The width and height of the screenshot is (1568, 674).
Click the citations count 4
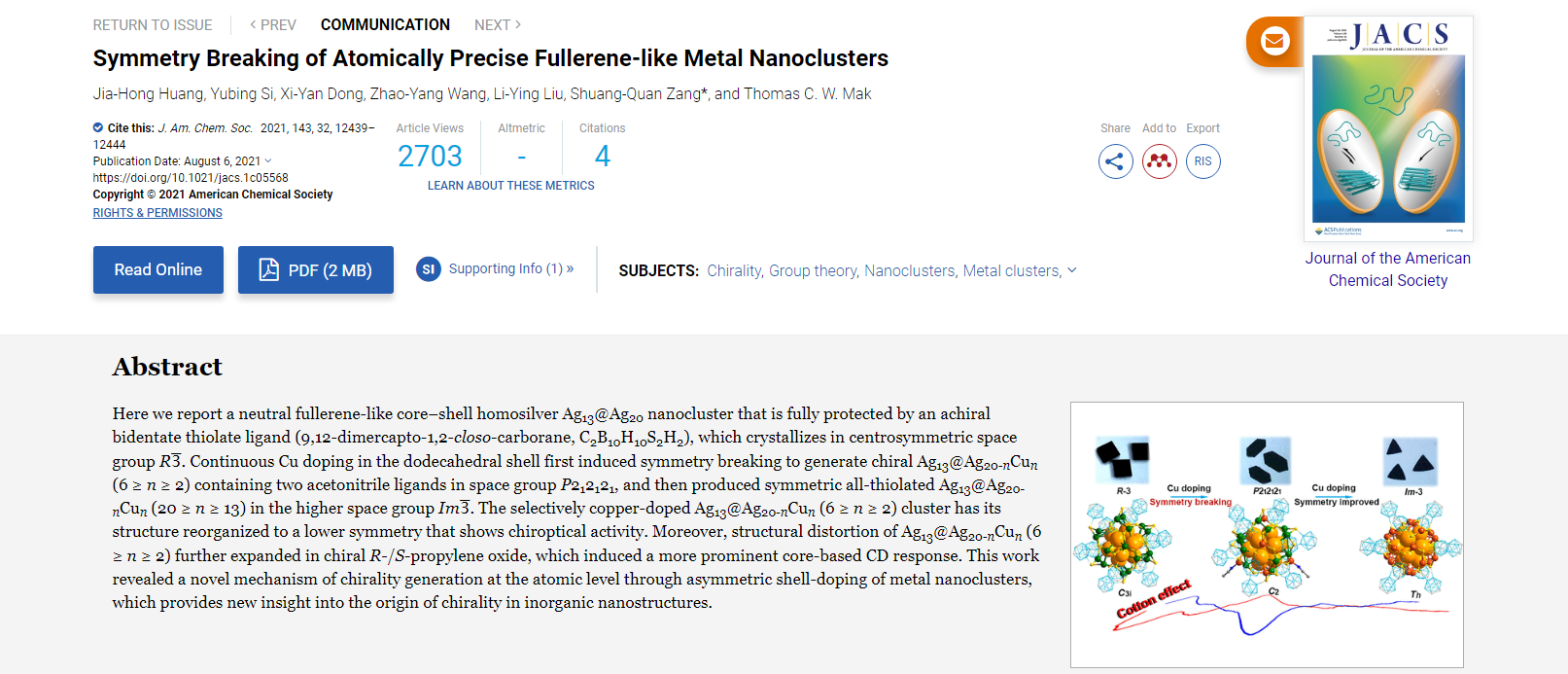point(602,157)
